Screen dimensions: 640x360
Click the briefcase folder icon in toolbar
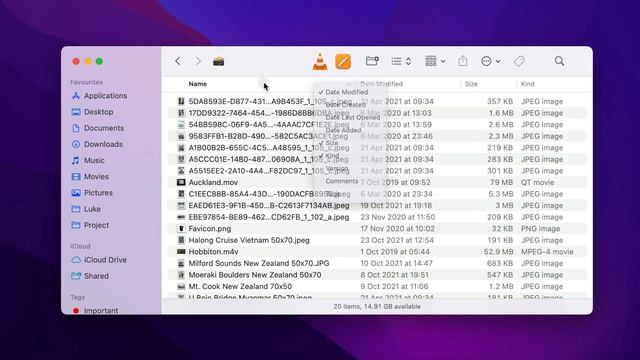pyautogui.click(x=219, y=62)
